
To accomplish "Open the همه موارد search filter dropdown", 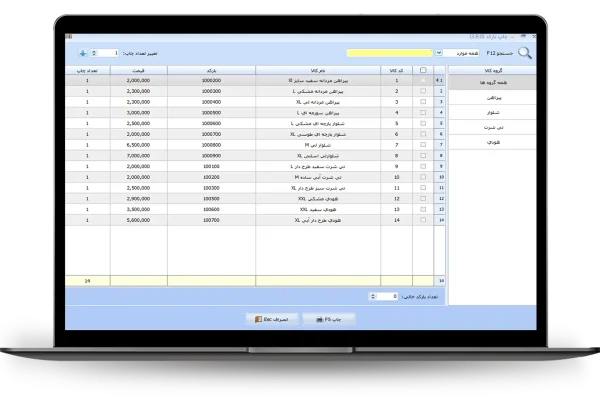I will 439,53.
